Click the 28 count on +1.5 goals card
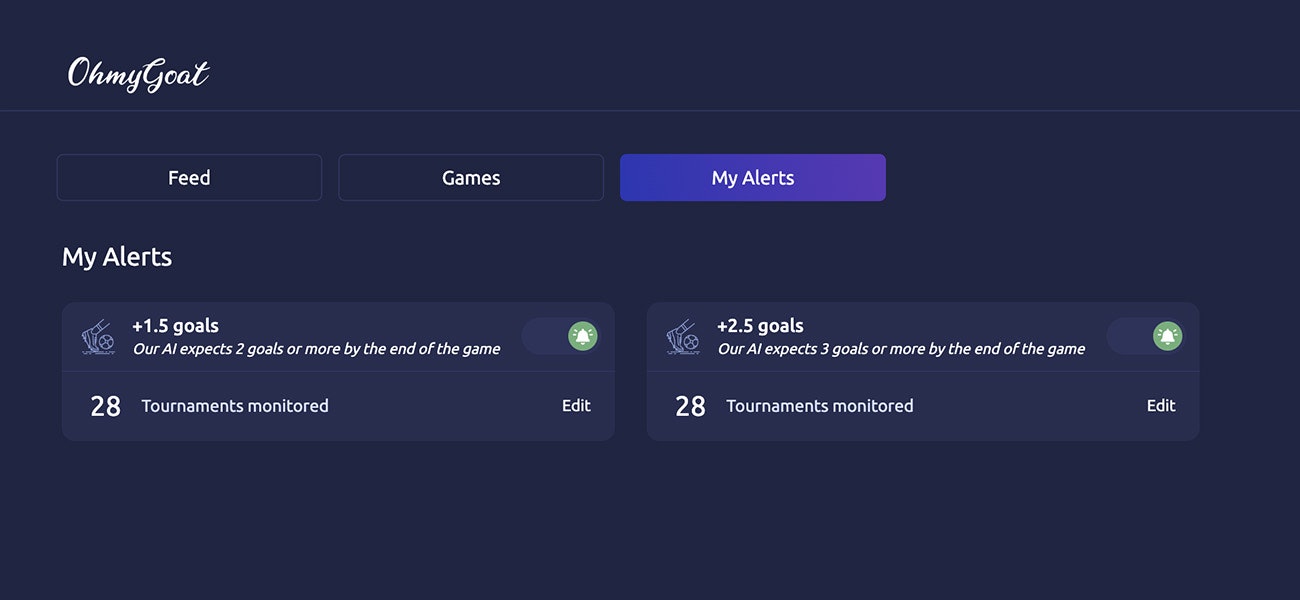This screenshot has width=1300, height=600. (105, 406)
